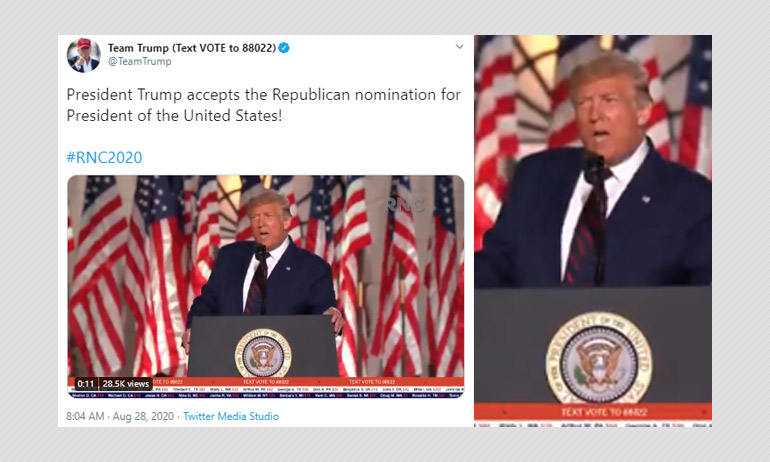
Task: Open the #RNC2020 hashtag
Action: [x=105, y=157]
